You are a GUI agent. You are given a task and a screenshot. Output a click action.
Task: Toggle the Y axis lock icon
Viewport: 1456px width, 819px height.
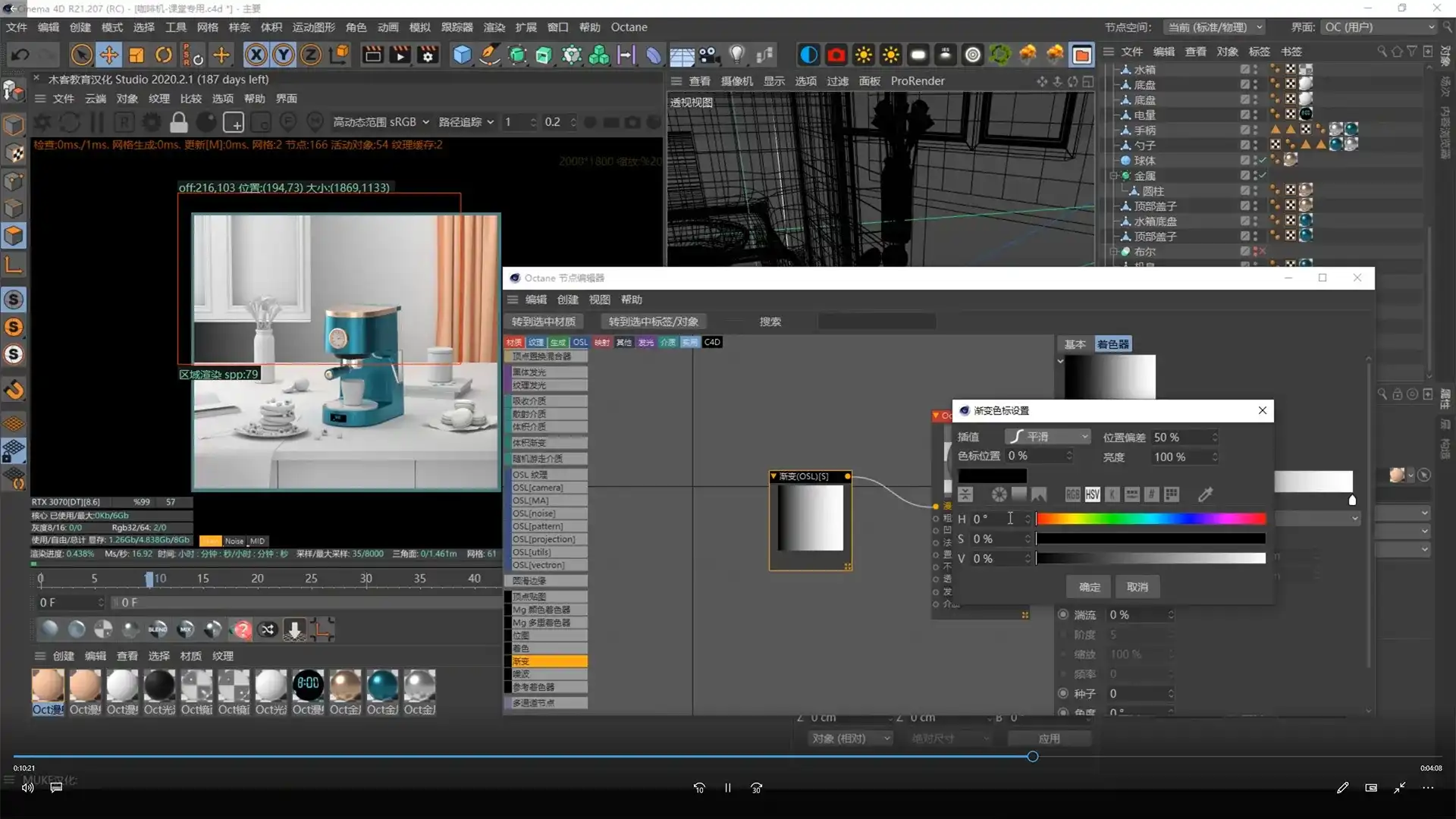[283, 55]
